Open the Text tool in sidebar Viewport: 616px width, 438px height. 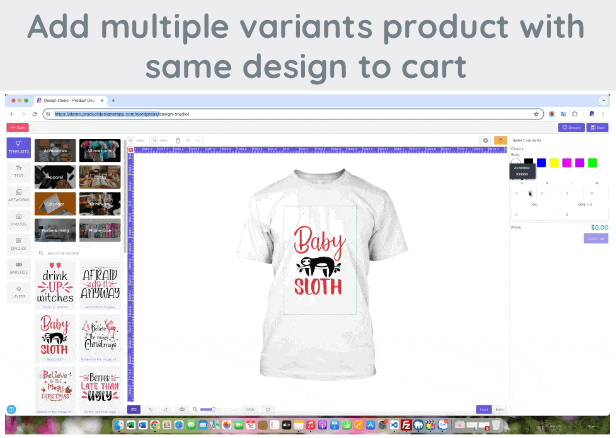tap(18, 173)
